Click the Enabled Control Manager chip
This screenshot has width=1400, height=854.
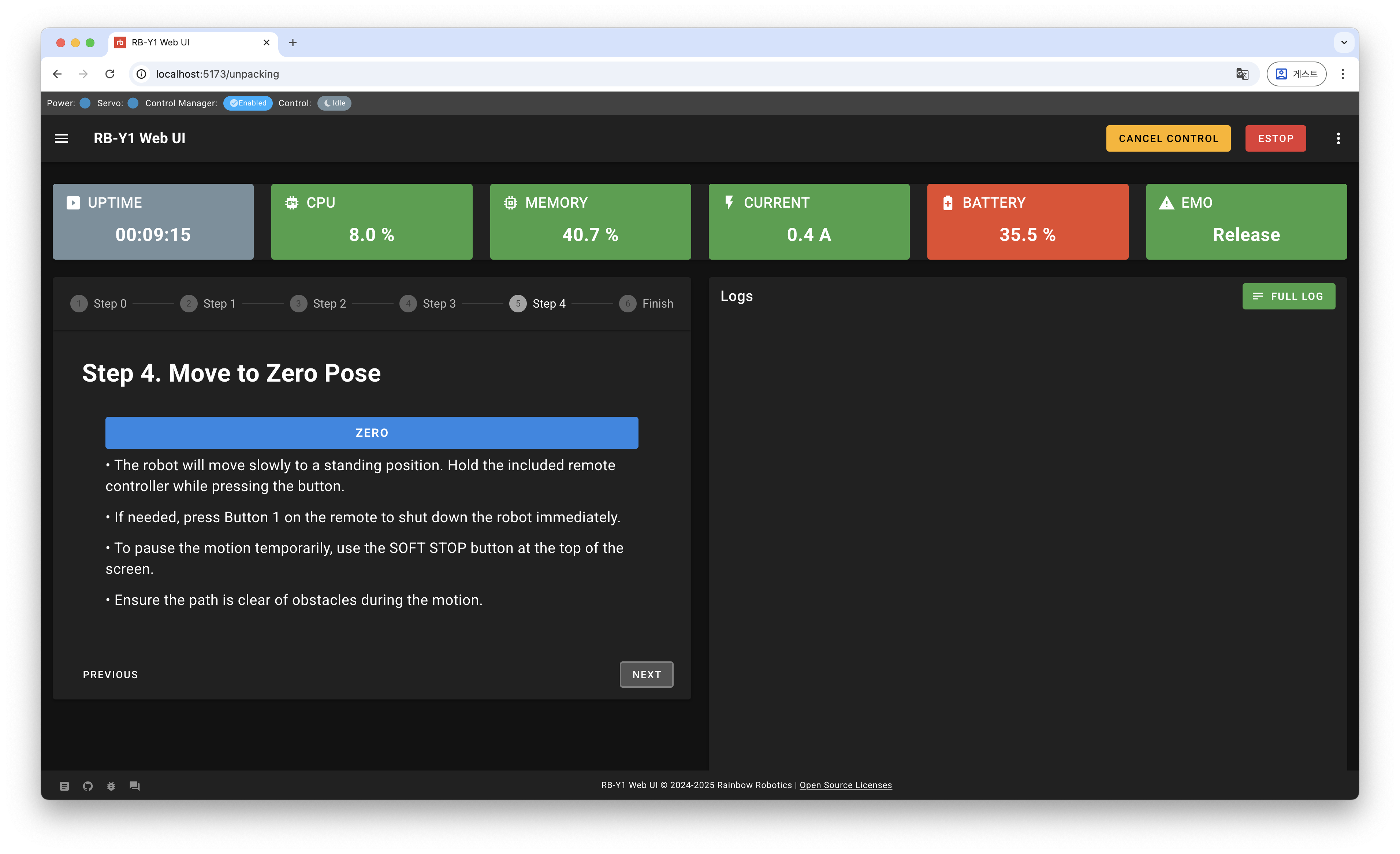point(248,103)
